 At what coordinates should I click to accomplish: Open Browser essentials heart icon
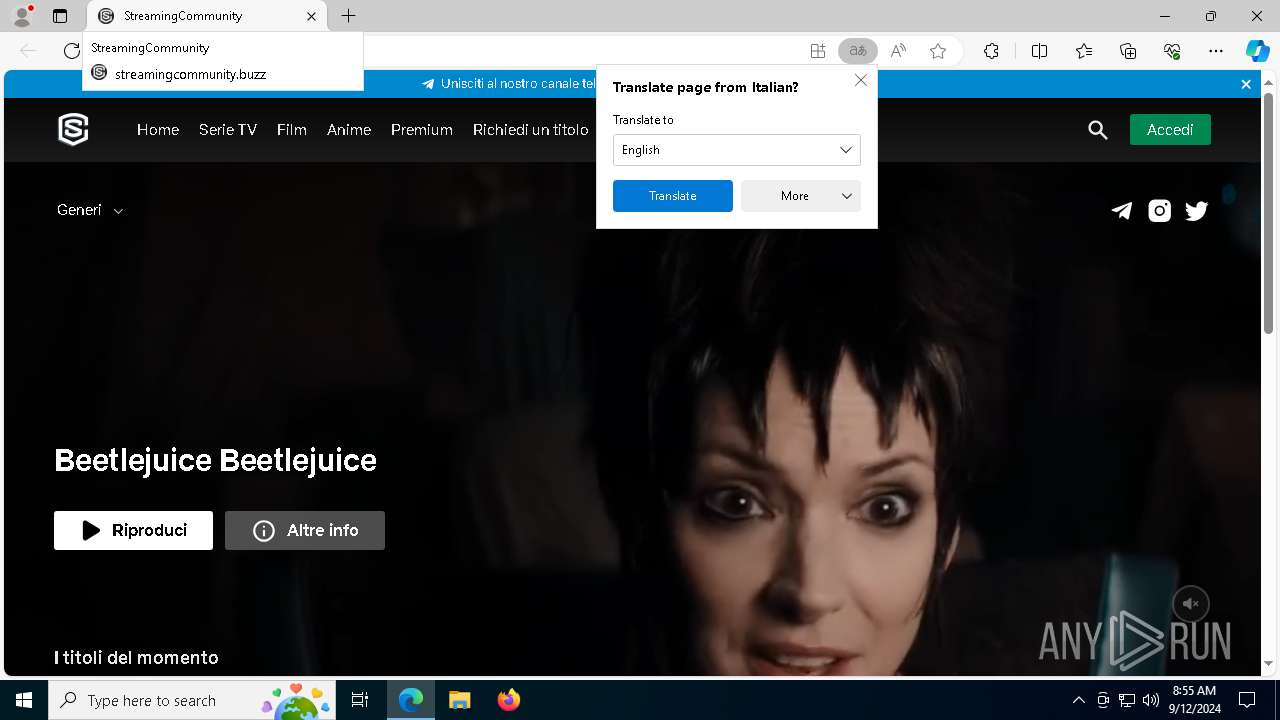[x=1172, y=51]
